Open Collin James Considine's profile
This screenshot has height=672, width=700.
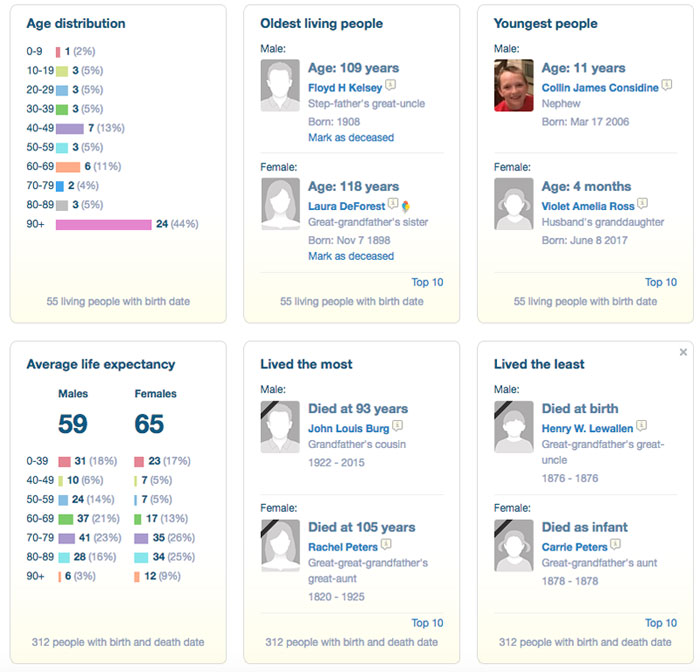point(600,88)
